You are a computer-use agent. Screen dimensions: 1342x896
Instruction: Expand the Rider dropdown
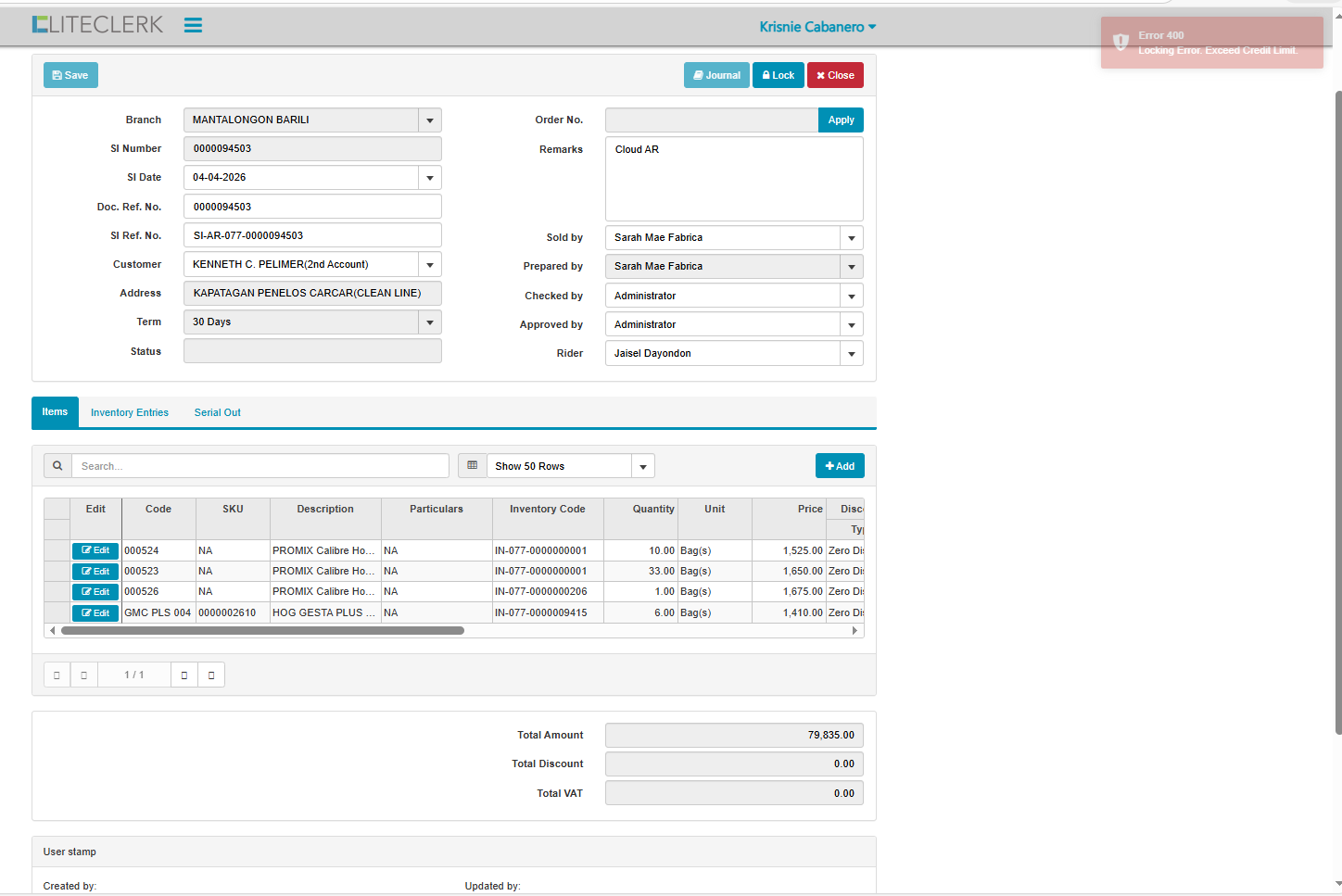[x=851, y=354]
